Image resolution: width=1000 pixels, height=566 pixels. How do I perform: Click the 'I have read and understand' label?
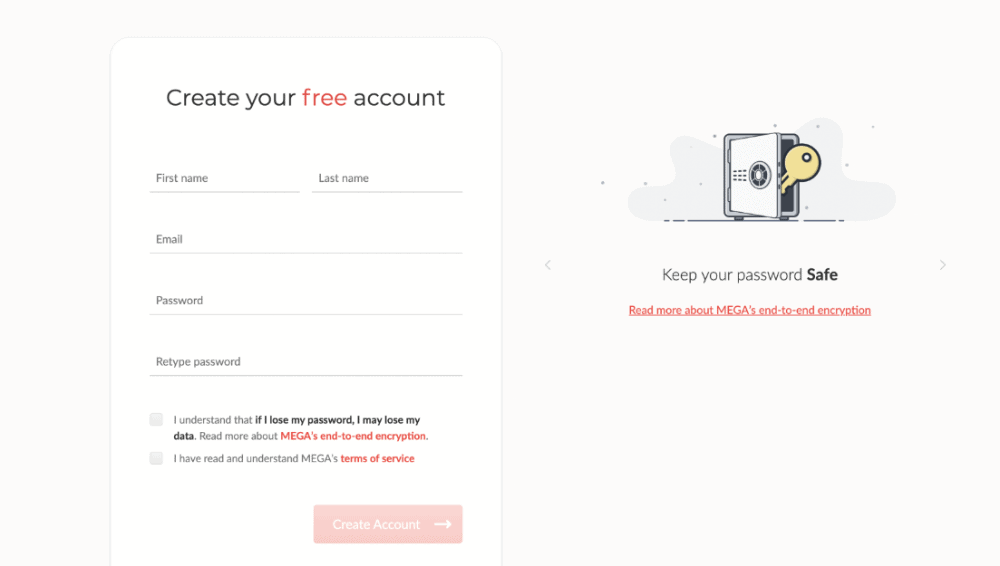(256, 459)
